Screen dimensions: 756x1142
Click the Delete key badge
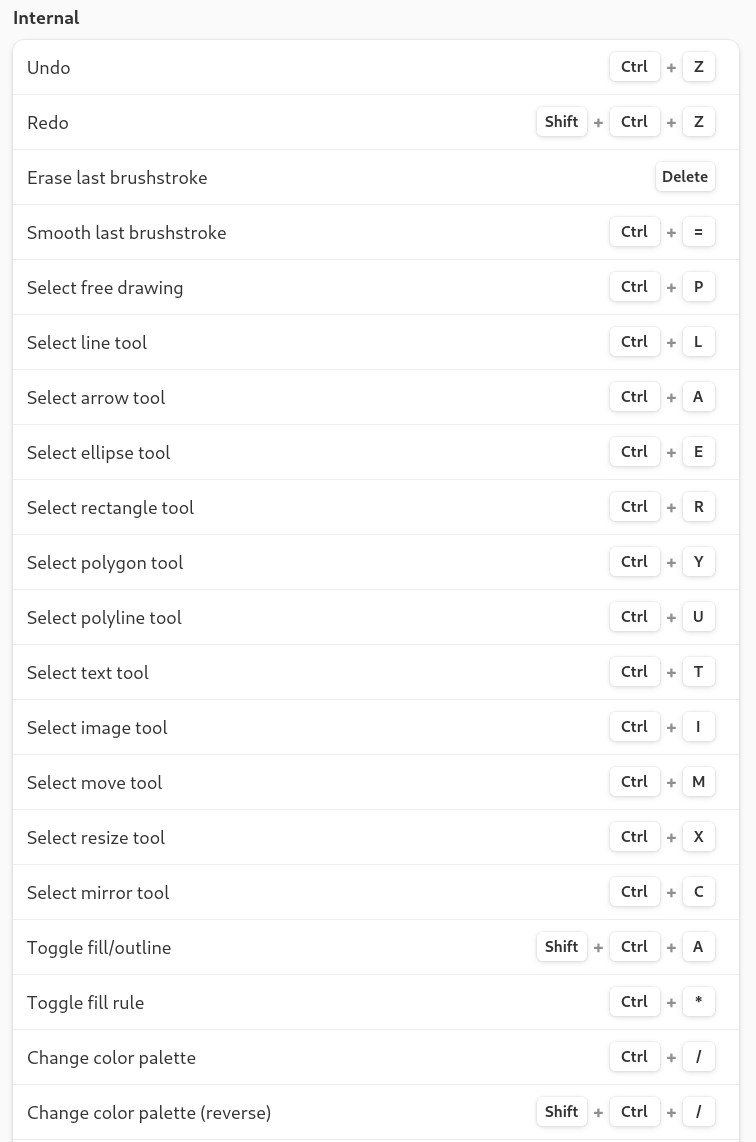tap(685, 177)
